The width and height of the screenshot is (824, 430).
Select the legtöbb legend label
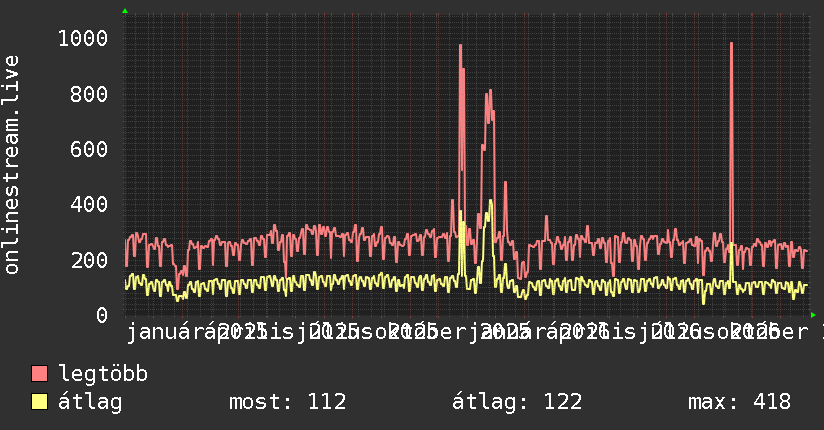(103, 374)
